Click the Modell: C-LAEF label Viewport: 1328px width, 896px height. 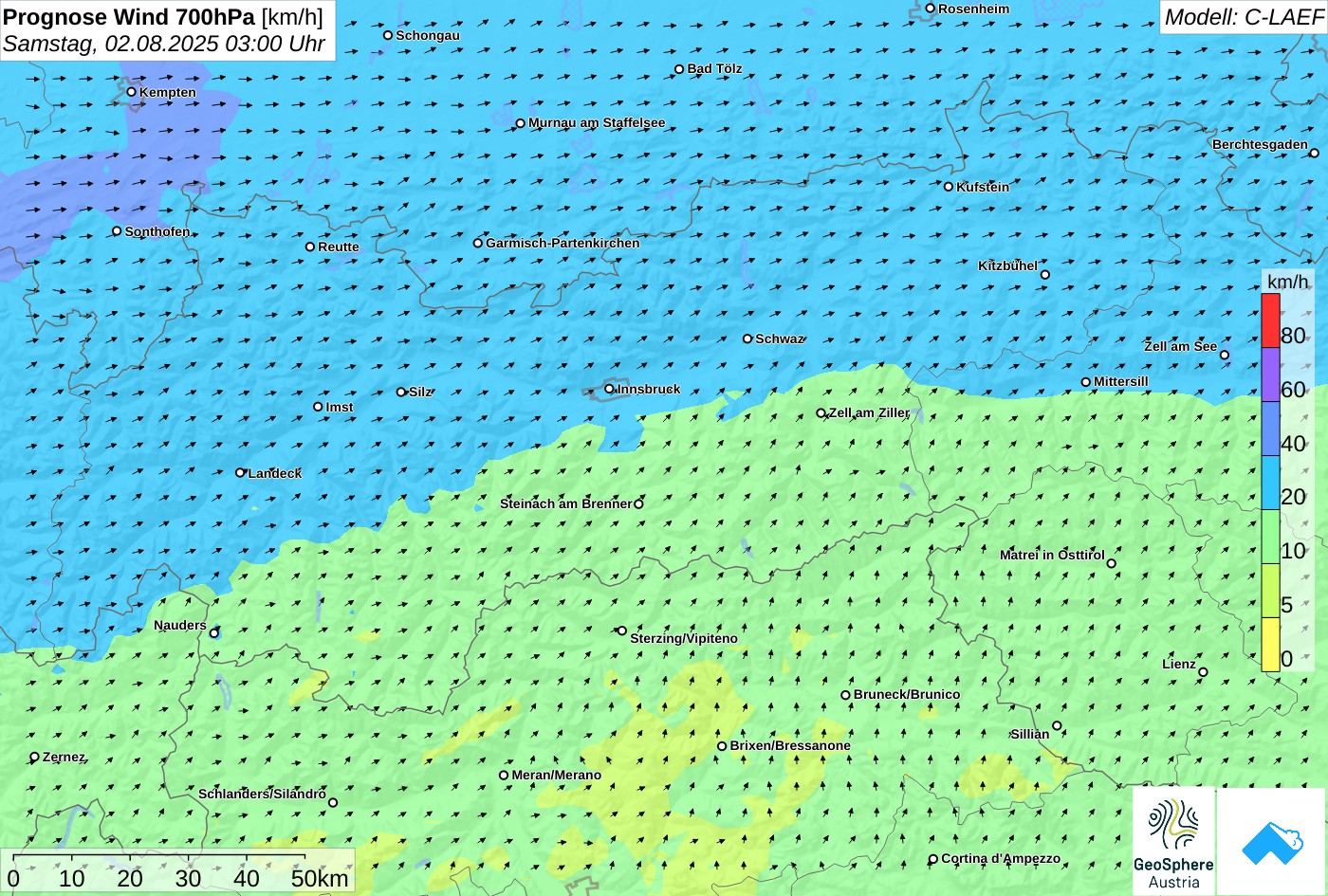(x=1243, y=17)
